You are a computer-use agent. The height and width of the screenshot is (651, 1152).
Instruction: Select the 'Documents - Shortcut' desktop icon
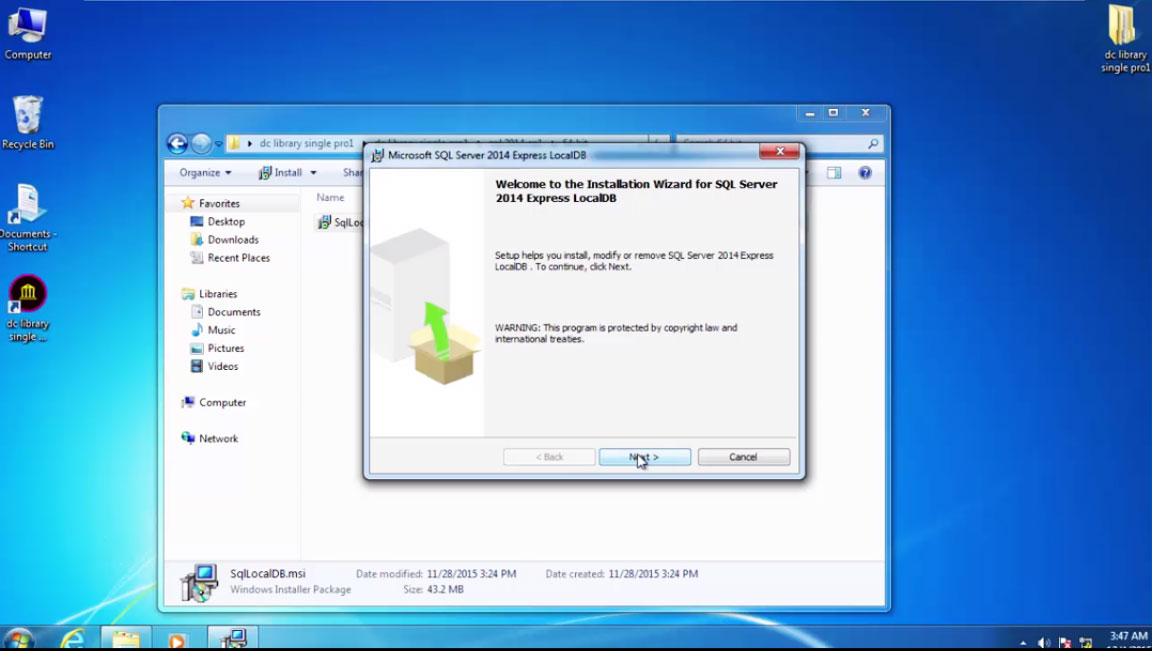pos(28,218)
